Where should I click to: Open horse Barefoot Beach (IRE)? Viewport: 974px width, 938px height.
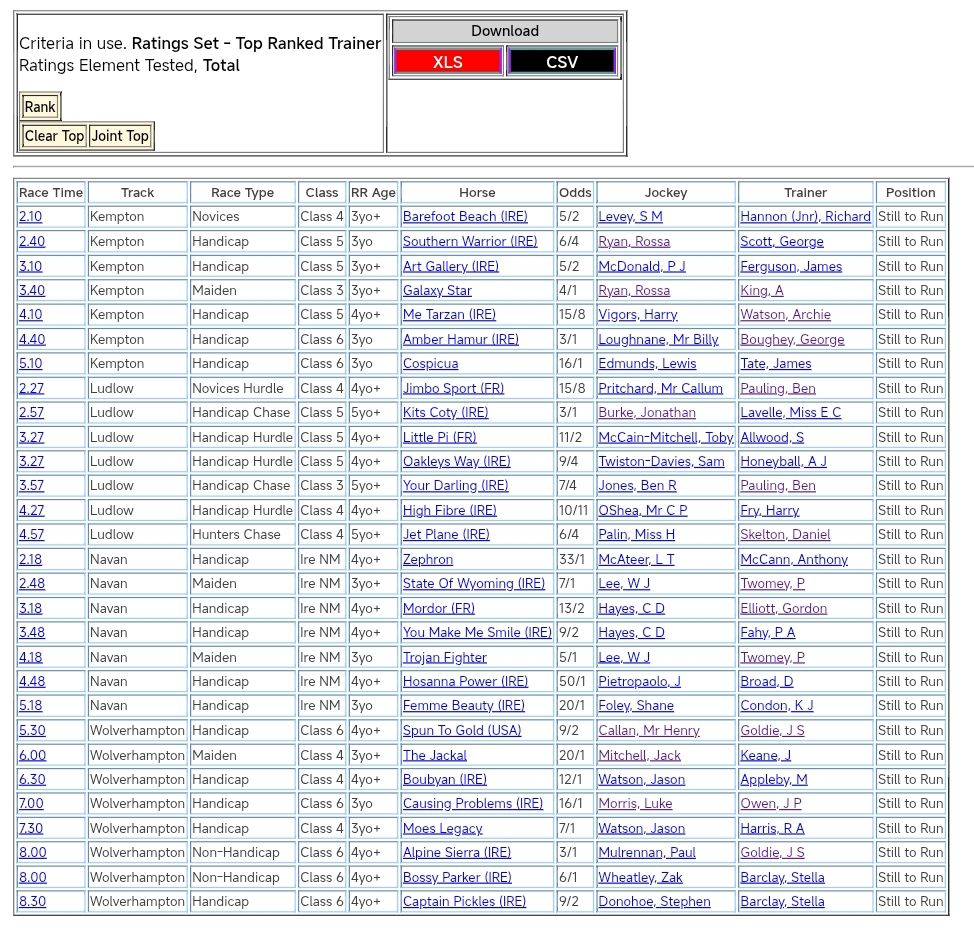pyautogui.click(x=464, y=217)
